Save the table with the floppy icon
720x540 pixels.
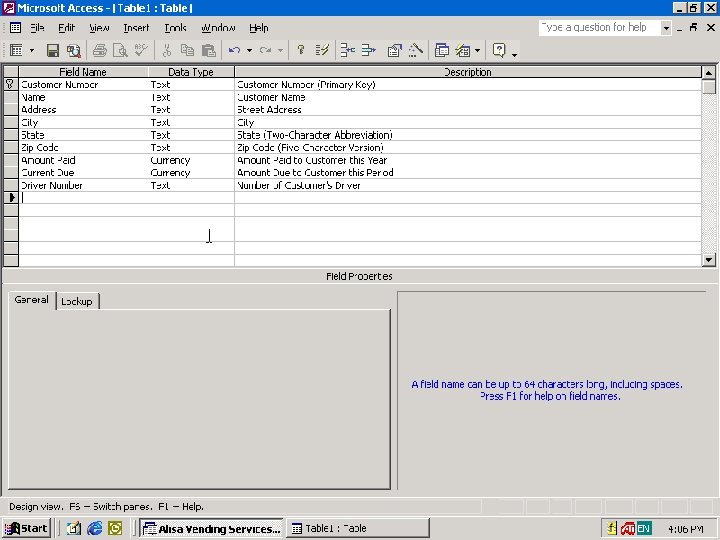53,50
